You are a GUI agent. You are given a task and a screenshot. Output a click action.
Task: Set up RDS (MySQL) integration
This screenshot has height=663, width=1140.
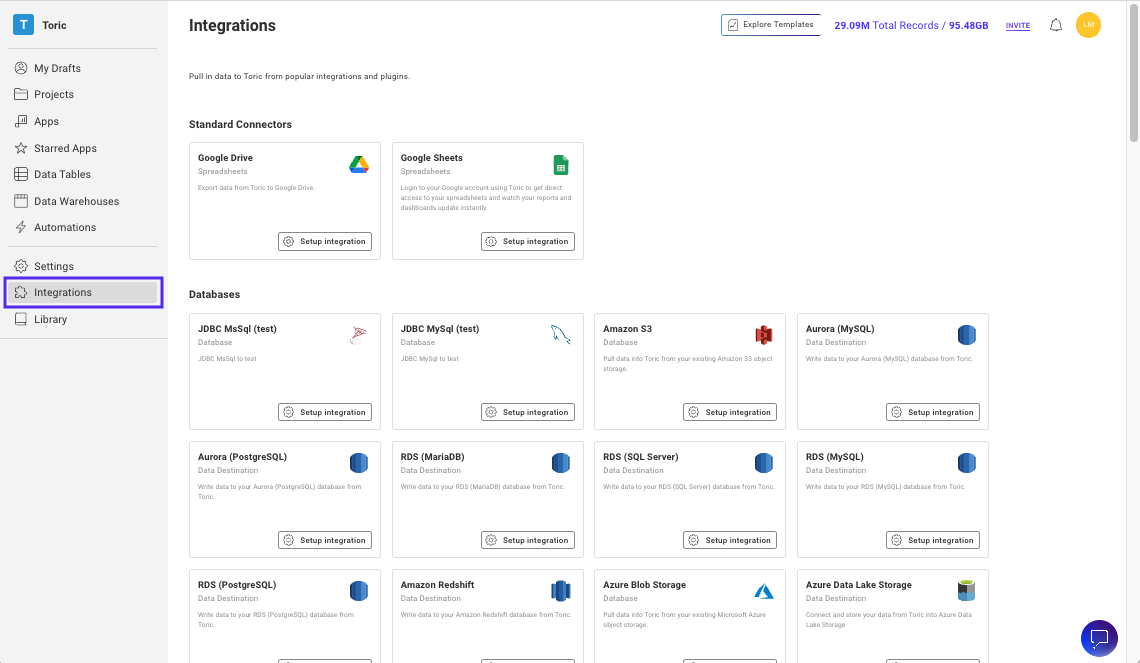[x=933, y=540]
